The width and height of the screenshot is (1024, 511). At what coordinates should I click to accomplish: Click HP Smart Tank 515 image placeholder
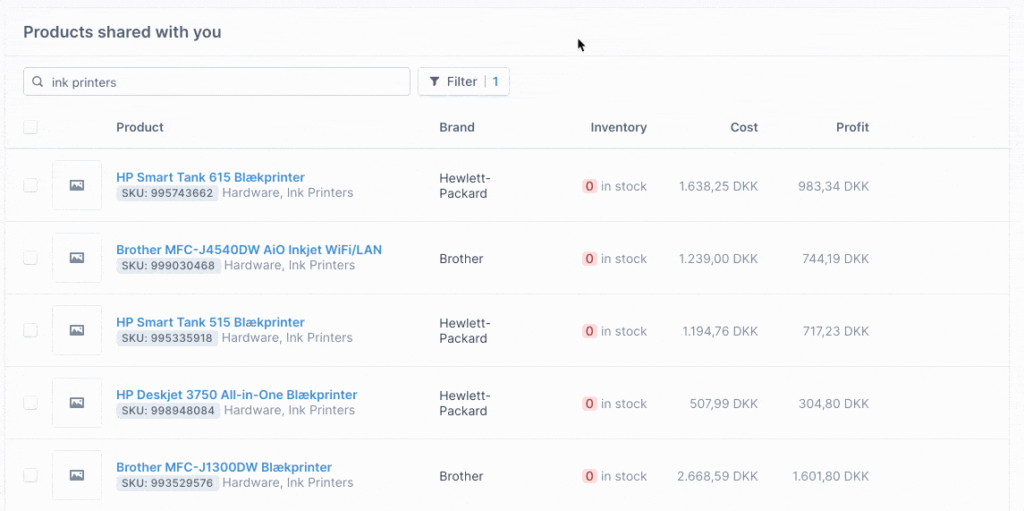click(77, 331)
